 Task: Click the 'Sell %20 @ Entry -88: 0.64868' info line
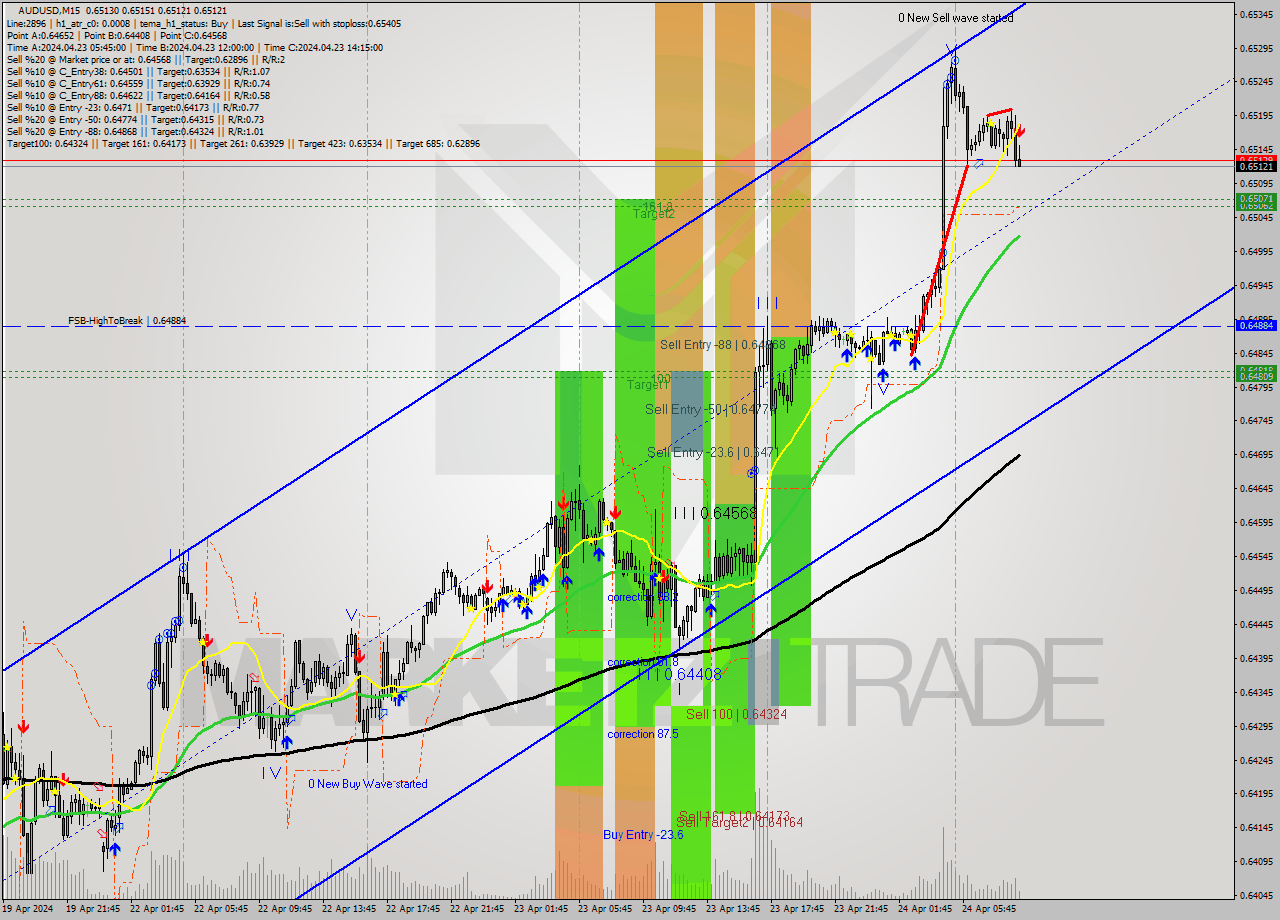pos(135,132)
